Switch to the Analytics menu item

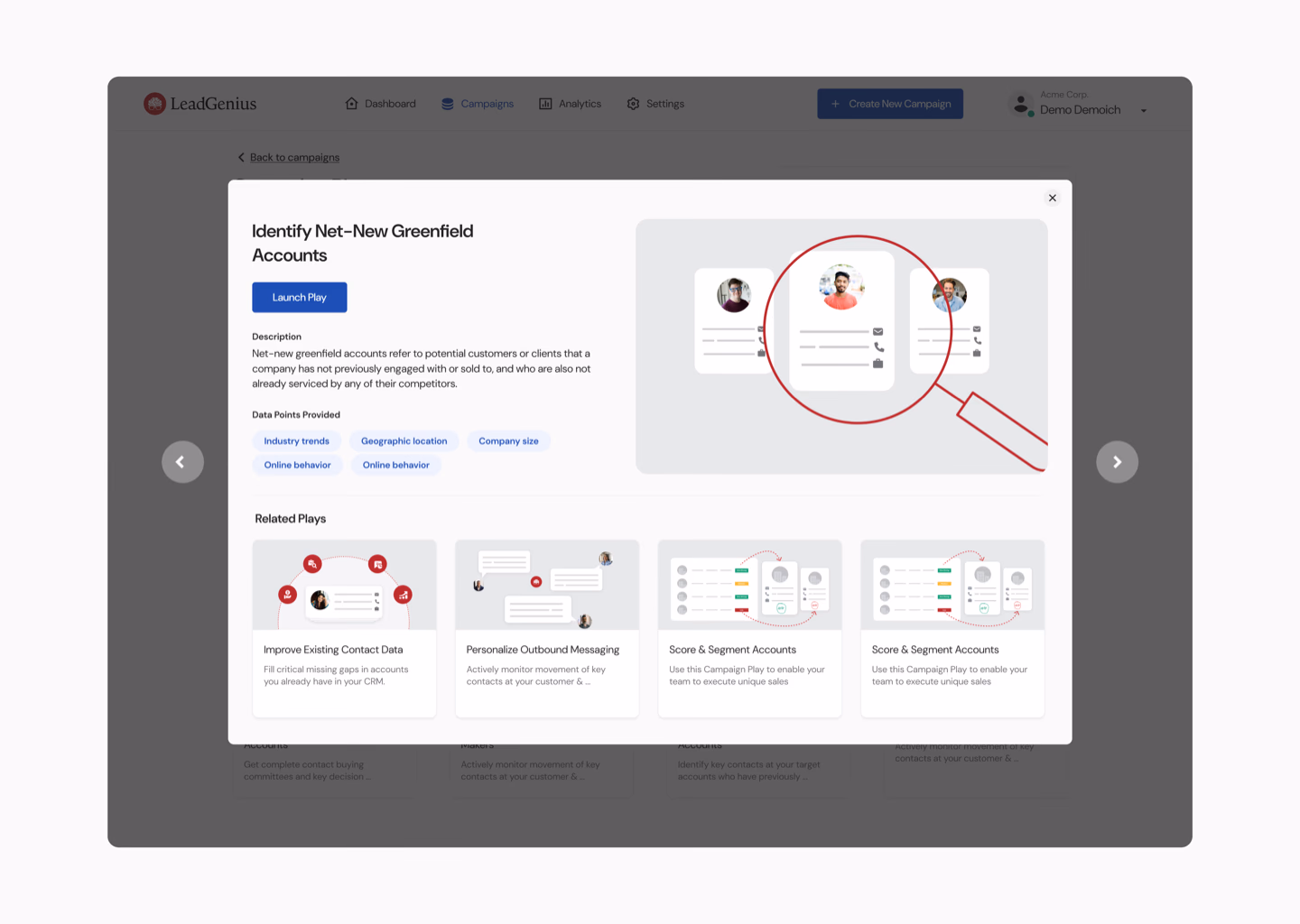tap(580, 104)
